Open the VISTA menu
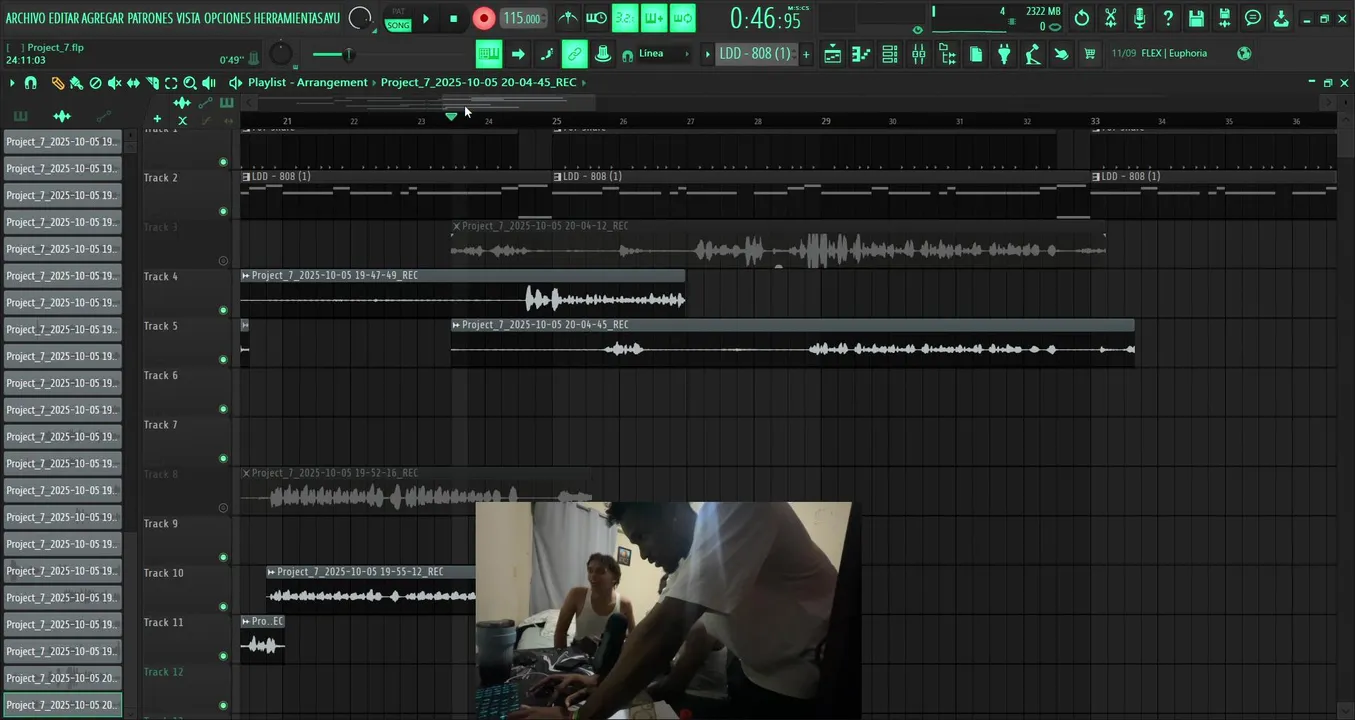This screenshot has height=720, width=1355. click(188, 18)
